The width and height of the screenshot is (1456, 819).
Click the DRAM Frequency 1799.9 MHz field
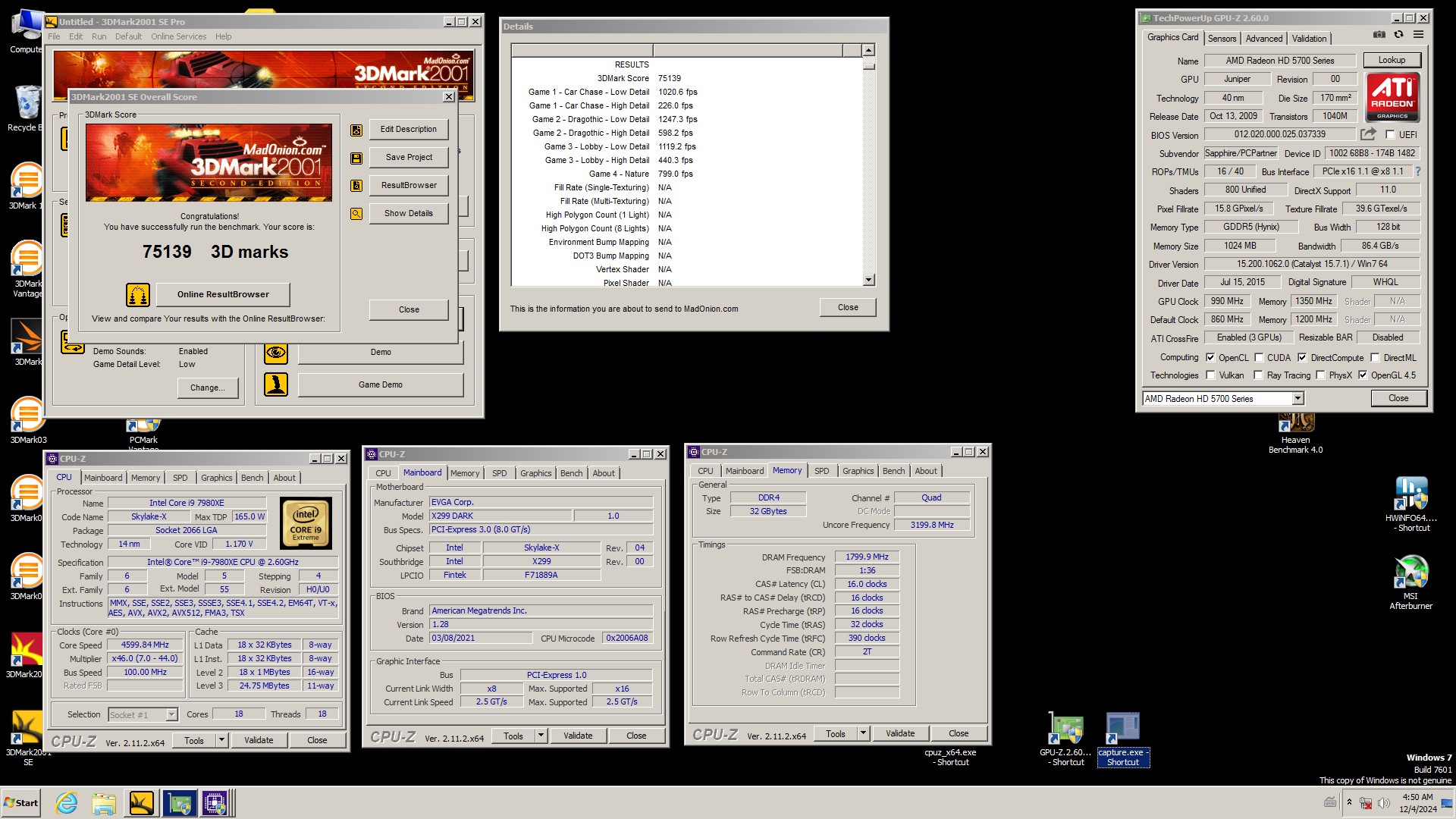(x=867, y=557)
